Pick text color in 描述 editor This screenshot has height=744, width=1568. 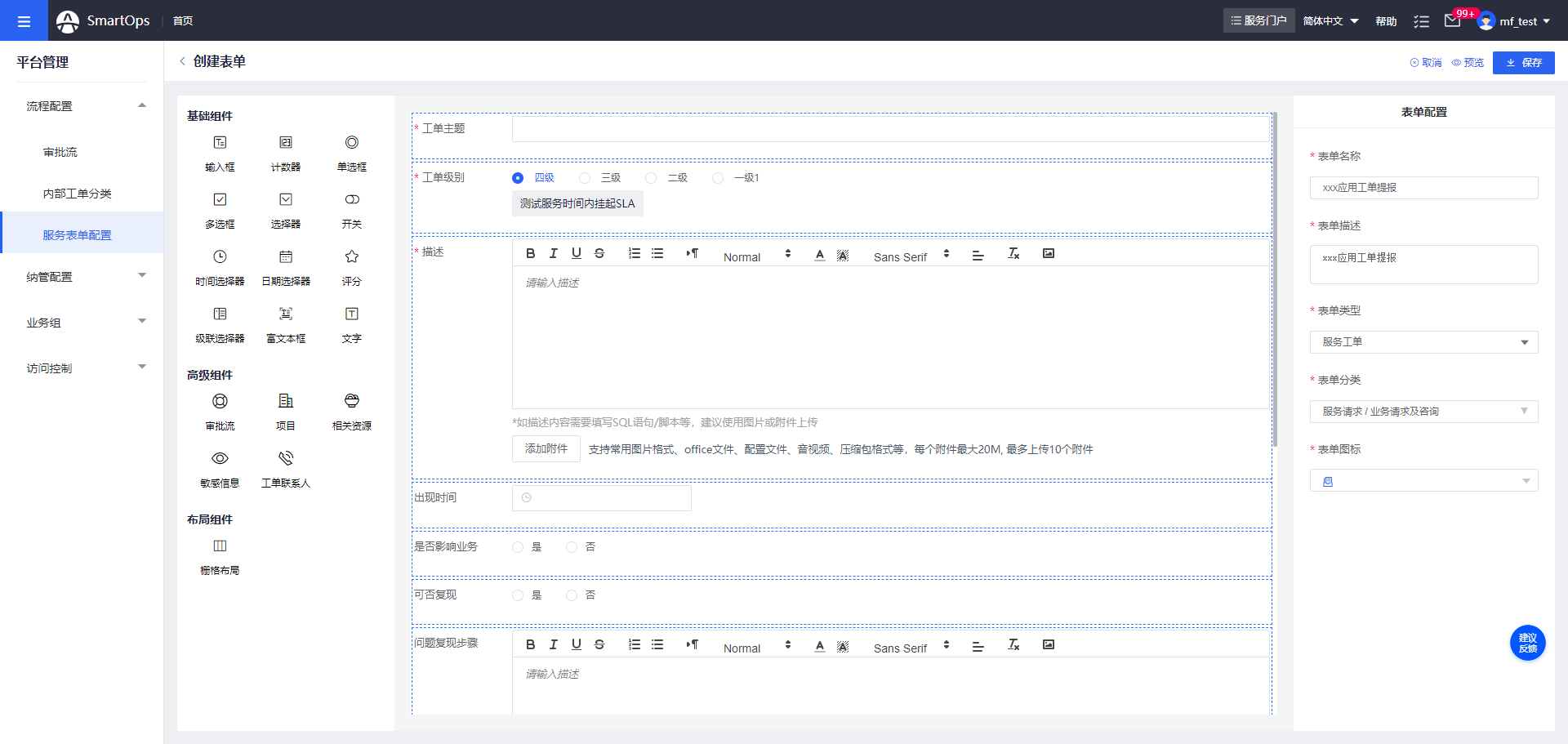(x=820, y=254)
